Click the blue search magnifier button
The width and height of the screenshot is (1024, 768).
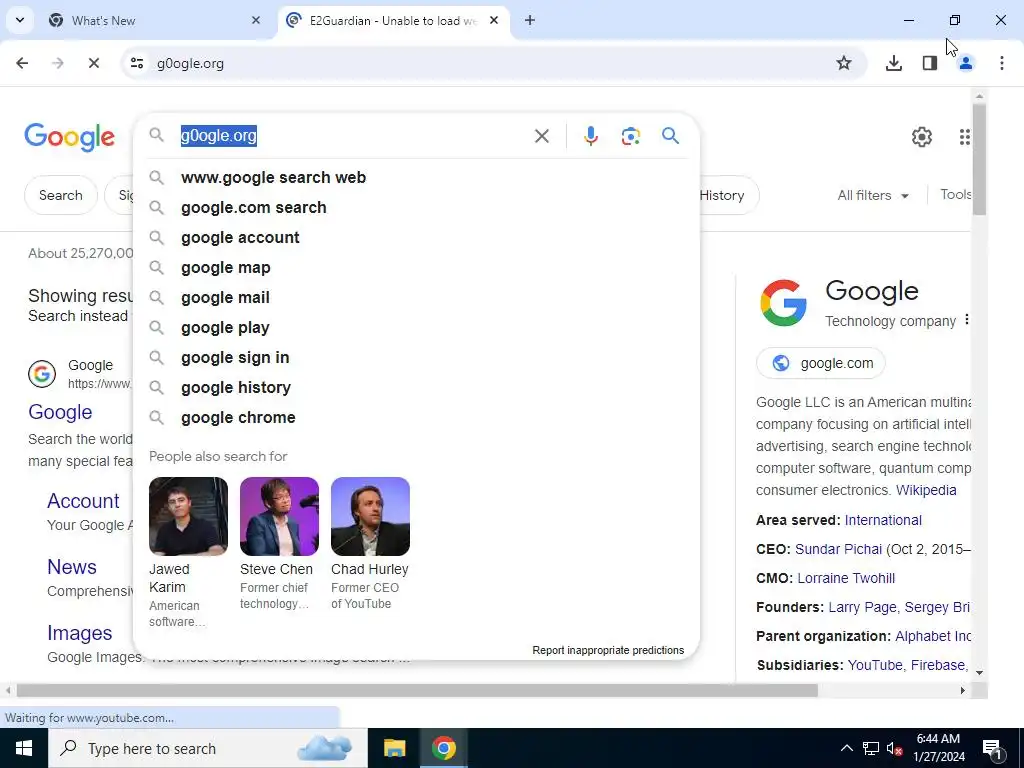pyautogui.click(x=670, y=136)
